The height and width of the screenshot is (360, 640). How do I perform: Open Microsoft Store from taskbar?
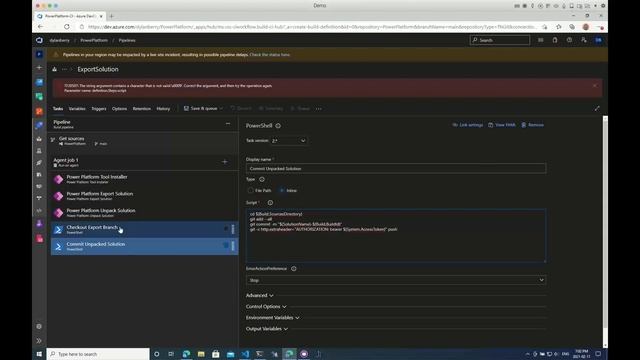(216, 354)
